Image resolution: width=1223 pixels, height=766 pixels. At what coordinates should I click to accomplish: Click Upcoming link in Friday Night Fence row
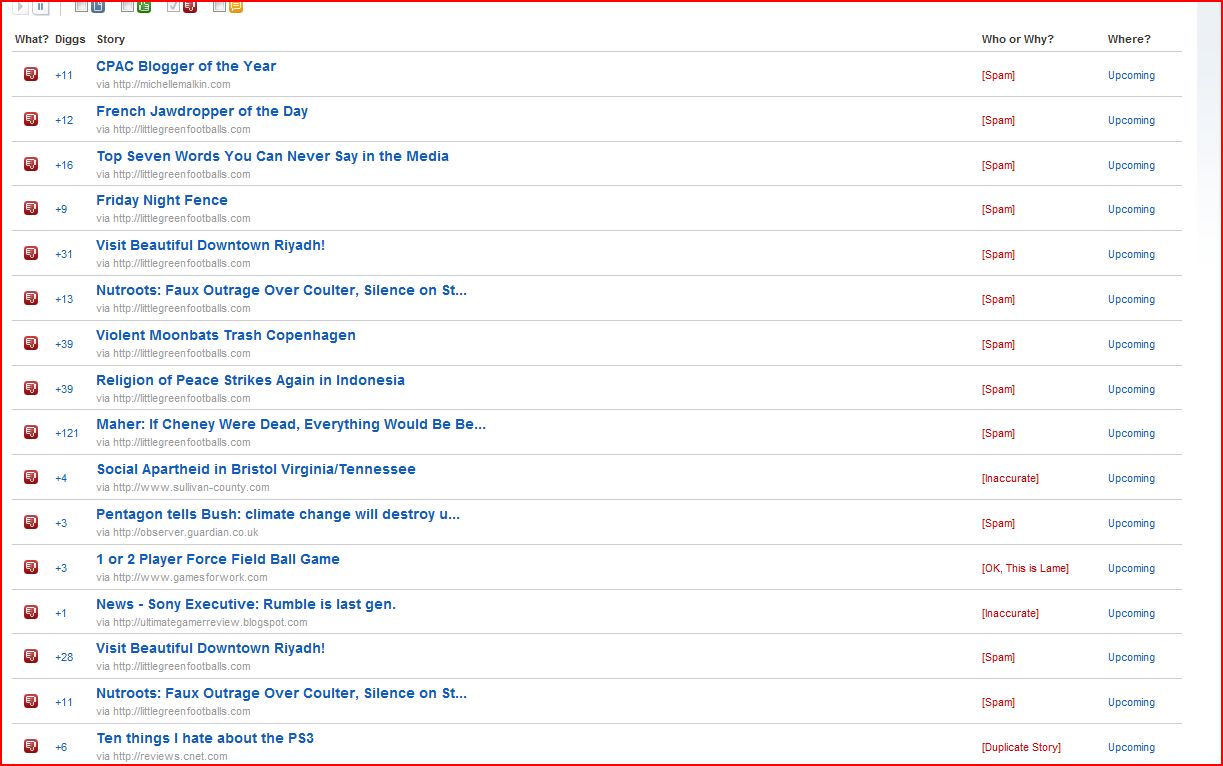(1131, 209)
